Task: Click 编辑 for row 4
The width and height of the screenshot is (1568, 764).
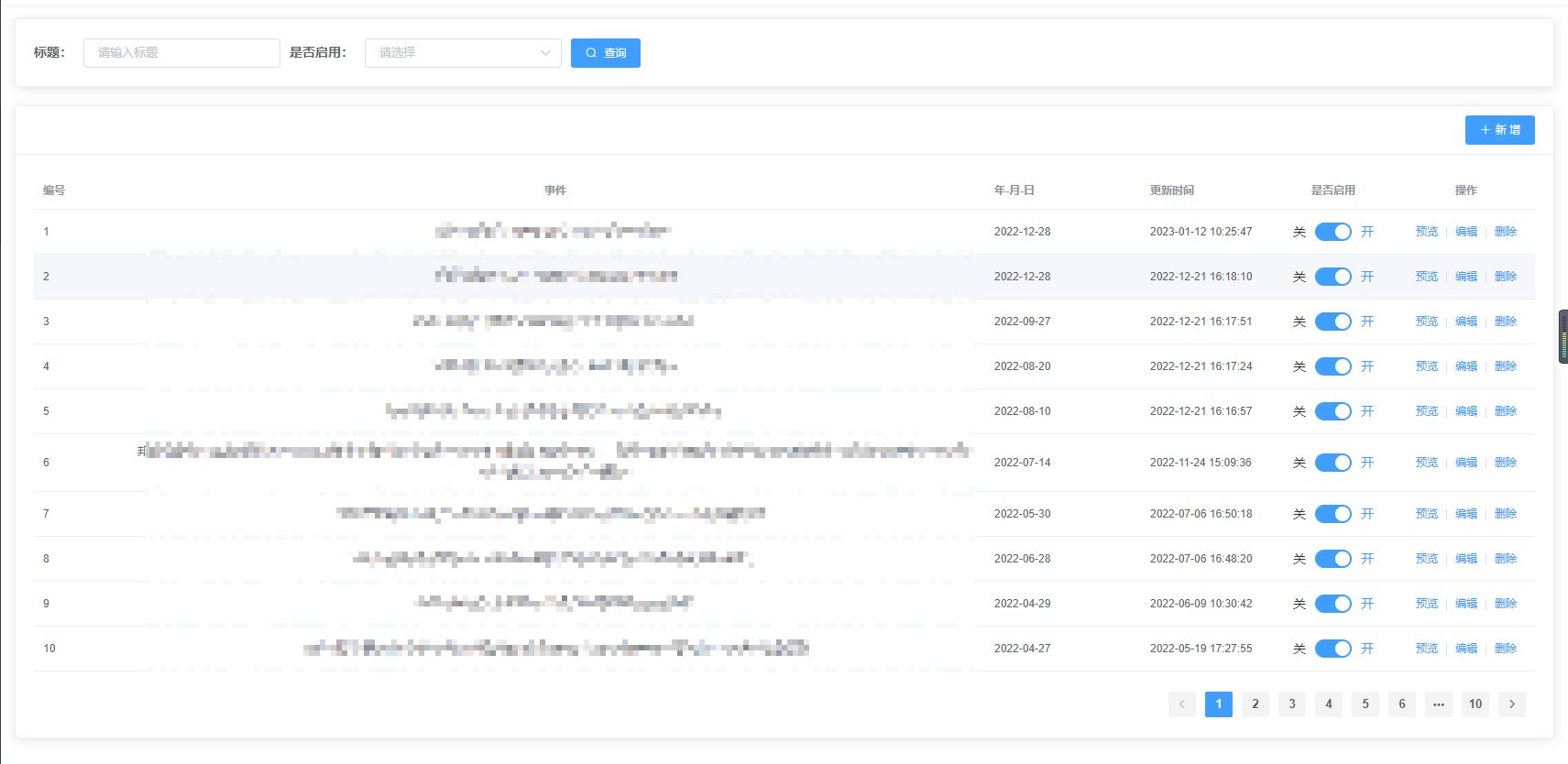Action: point(1466,366)
